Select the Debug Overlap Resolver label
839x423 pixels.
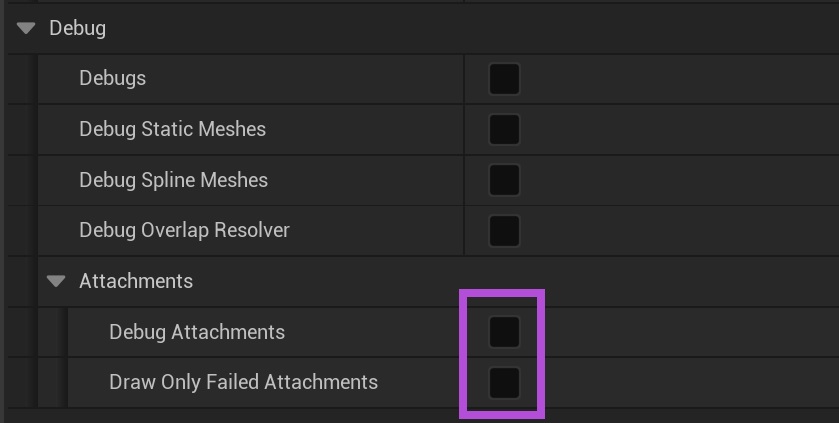[x=184, y=230]
